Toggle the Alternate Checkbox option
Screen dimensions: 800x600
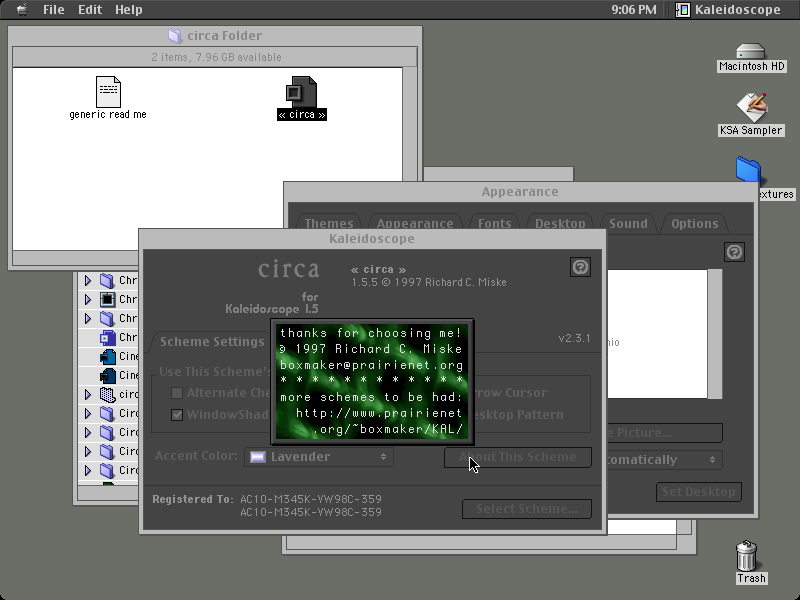coord(177,393)
